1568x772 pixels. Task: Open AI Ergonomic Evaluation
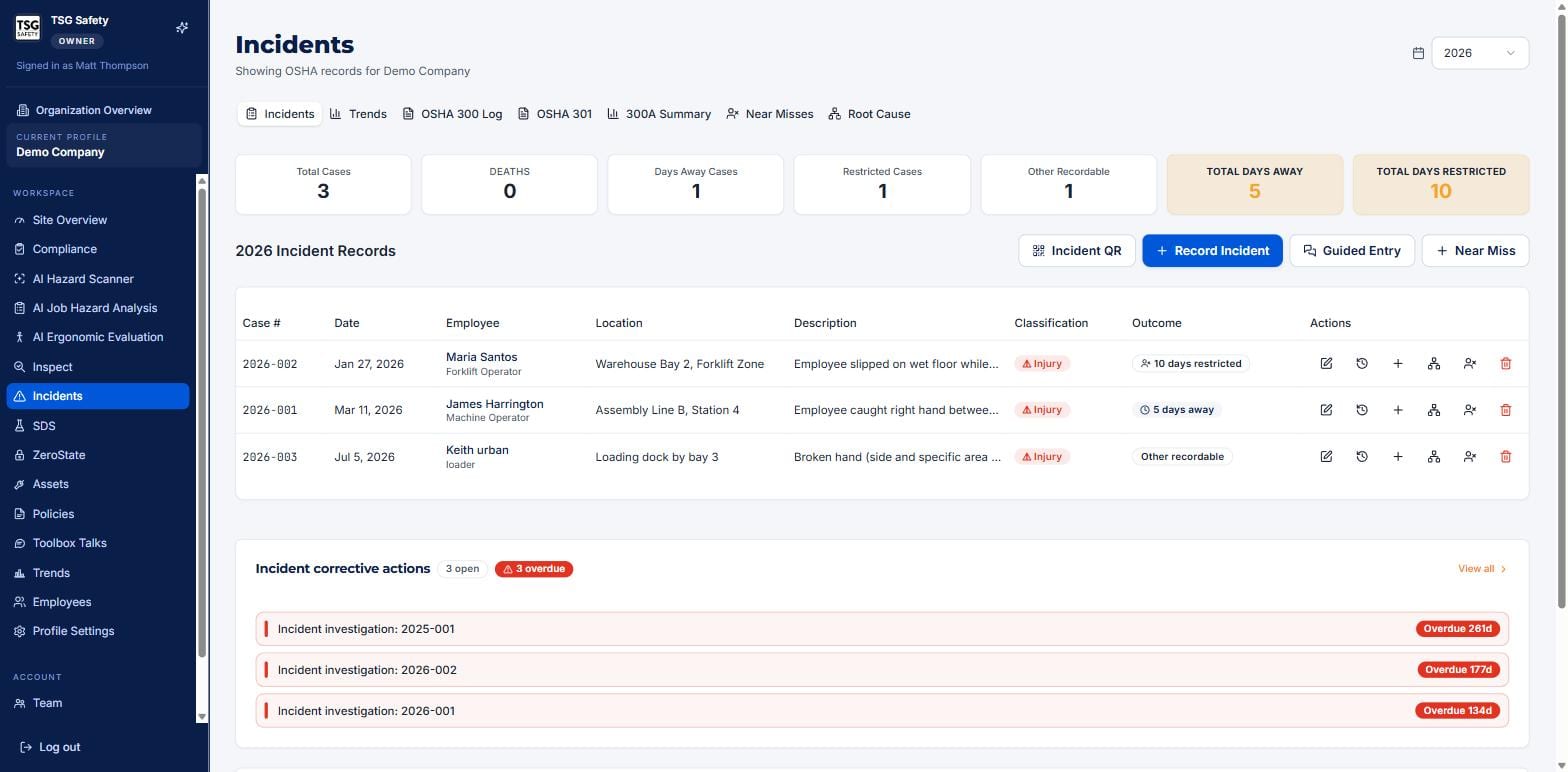[98, 337]
